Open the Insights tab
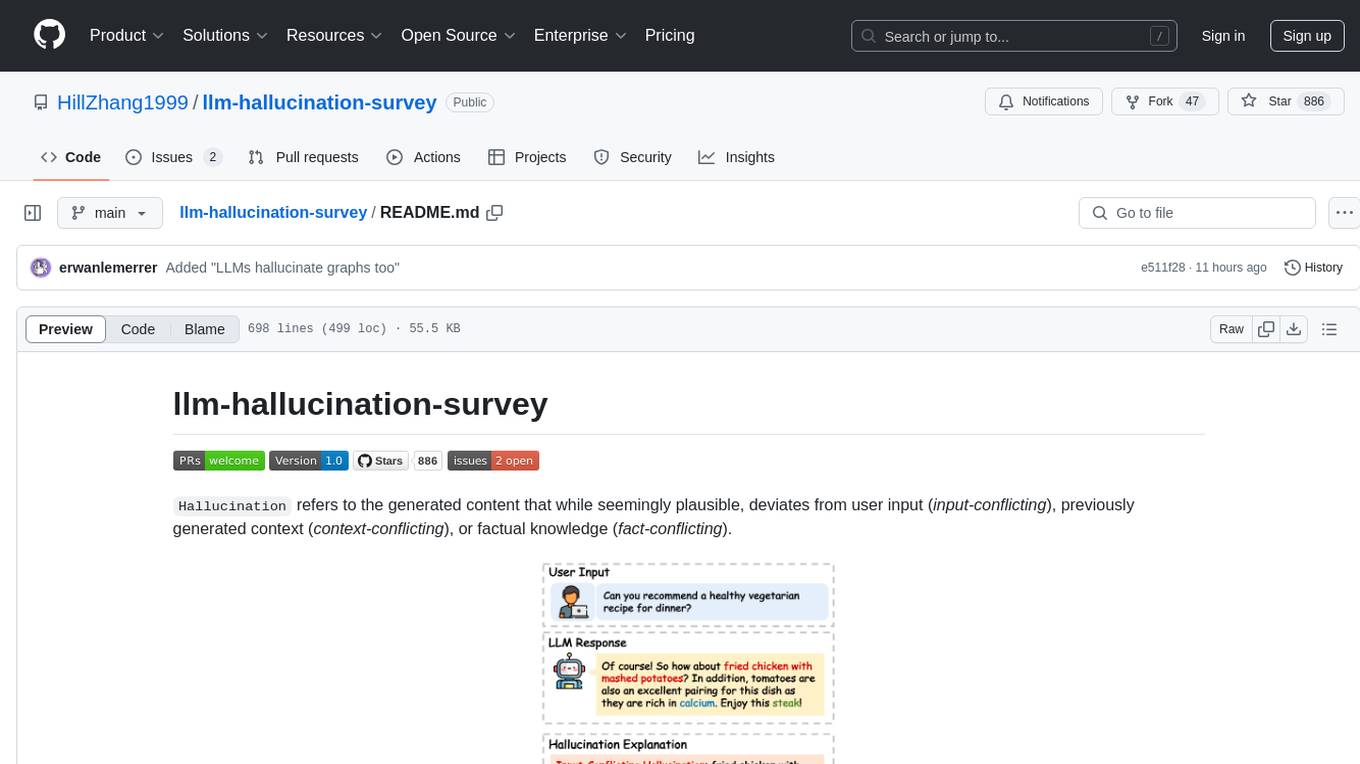The width and height of the screenshot is (1360, 764). pos(736,157)
